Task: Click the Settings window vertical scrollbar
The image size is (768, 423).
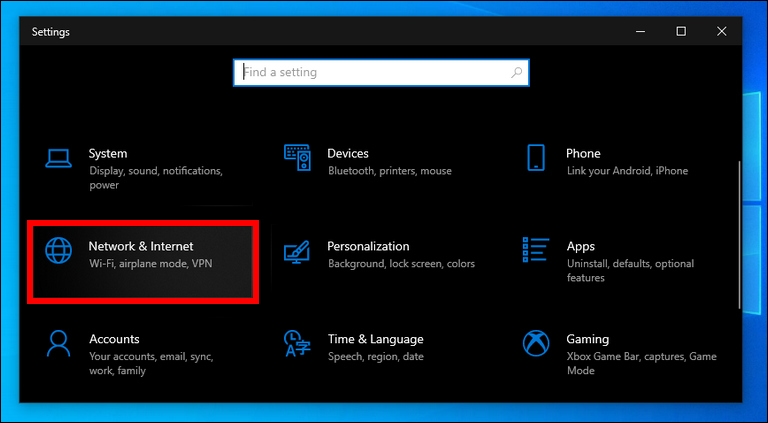Action: tap(739, 235)
